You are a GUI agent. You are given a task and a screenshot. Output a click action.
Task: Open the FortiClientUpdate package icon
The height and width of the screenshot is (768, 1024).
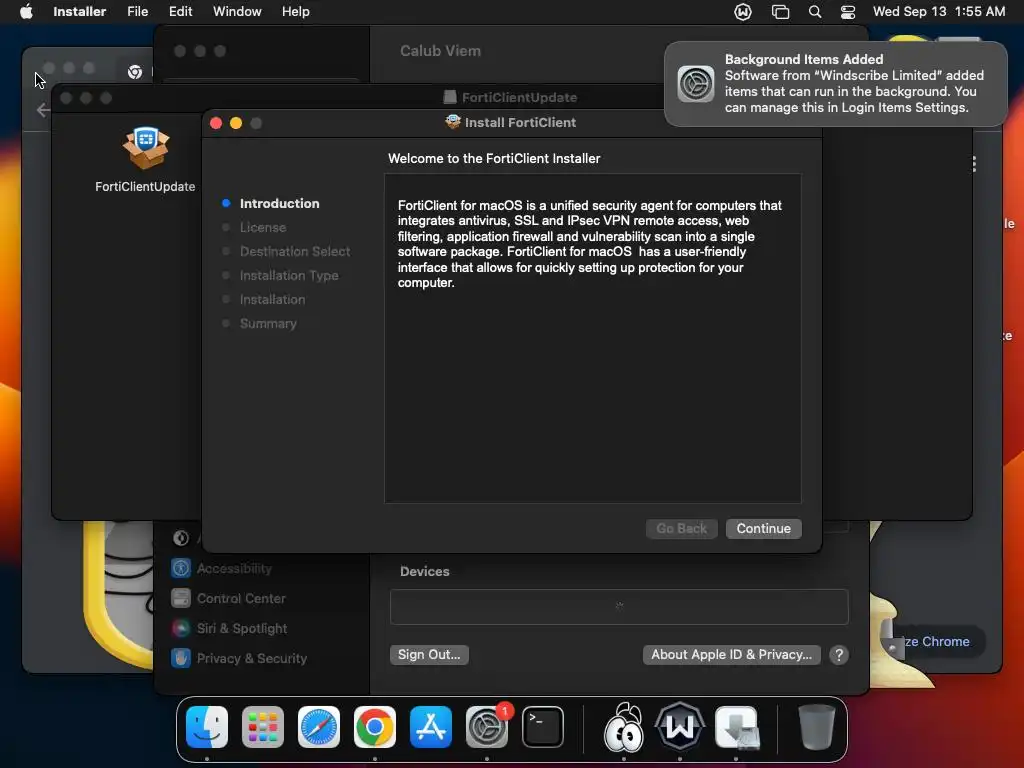[146, 148]
